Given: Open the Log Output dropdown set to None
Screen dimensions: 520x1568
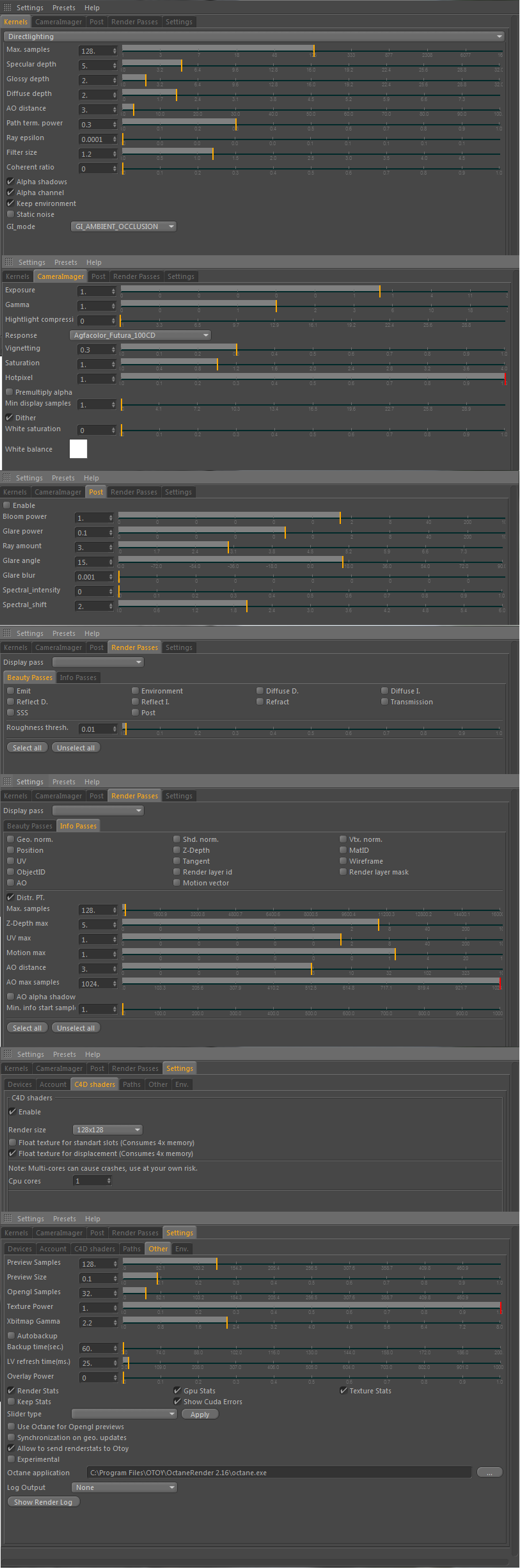Looking at the screenshot, I should (124, 1487).
